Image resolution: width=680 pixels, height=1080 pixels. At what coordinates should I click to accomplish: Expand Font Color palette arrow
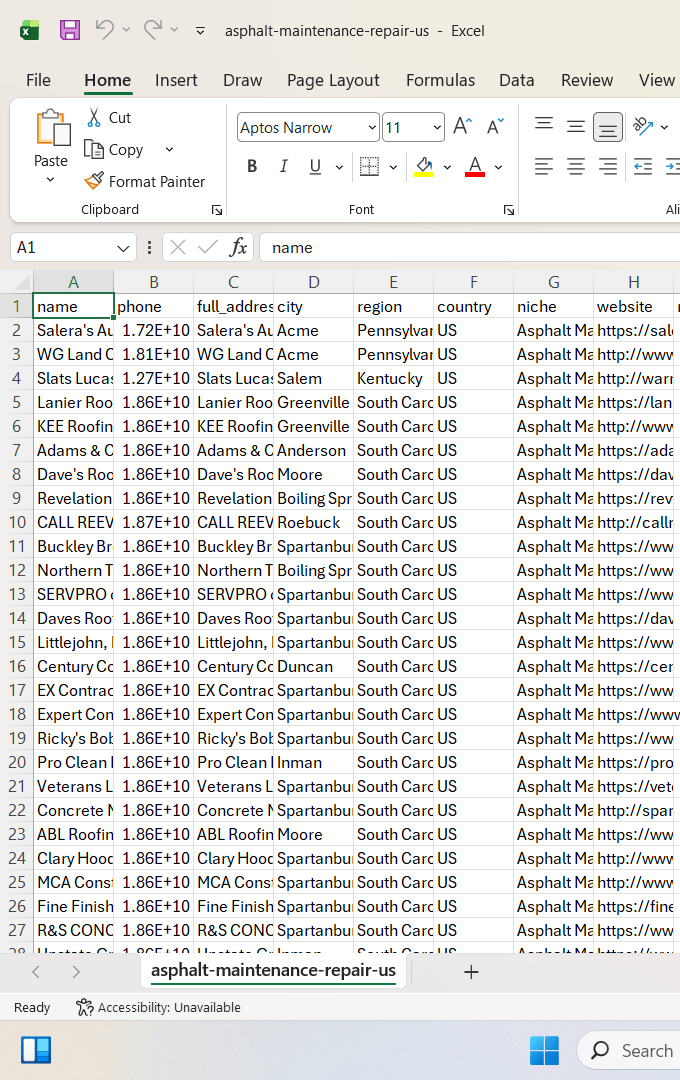[498, 167]
